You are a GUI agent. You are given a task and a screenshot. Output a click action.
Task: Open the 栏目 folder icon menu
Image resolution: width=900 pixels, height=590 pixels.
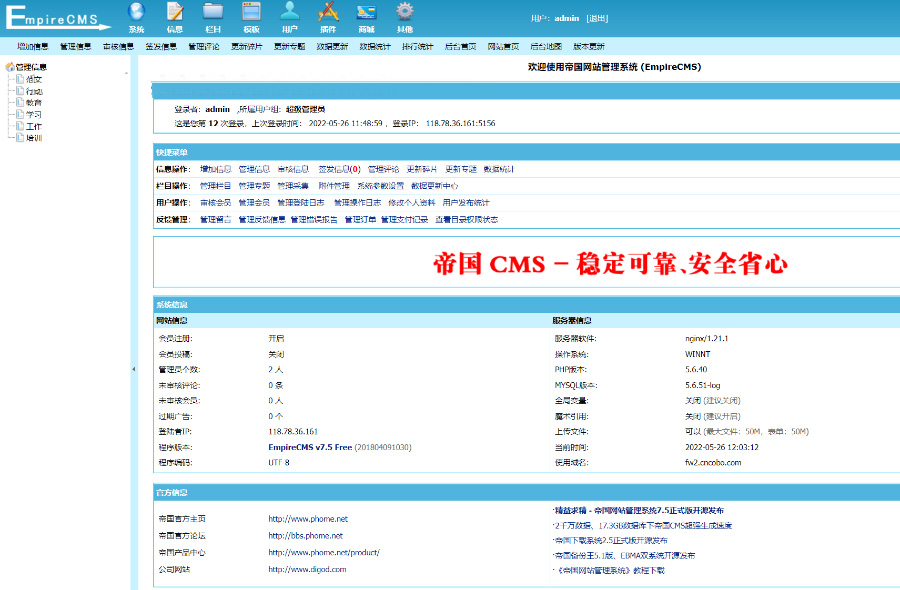point(213,17)
